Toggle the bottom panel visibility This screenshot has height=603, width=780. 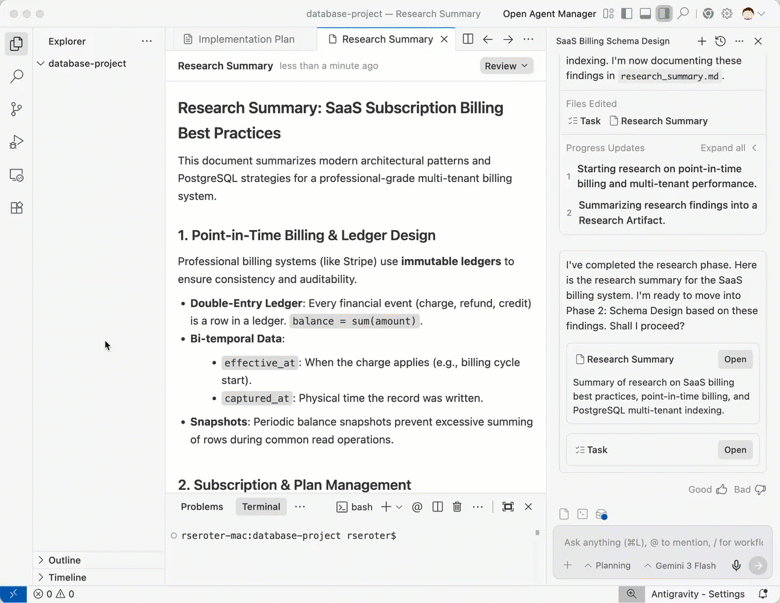[x=645, y=14]
